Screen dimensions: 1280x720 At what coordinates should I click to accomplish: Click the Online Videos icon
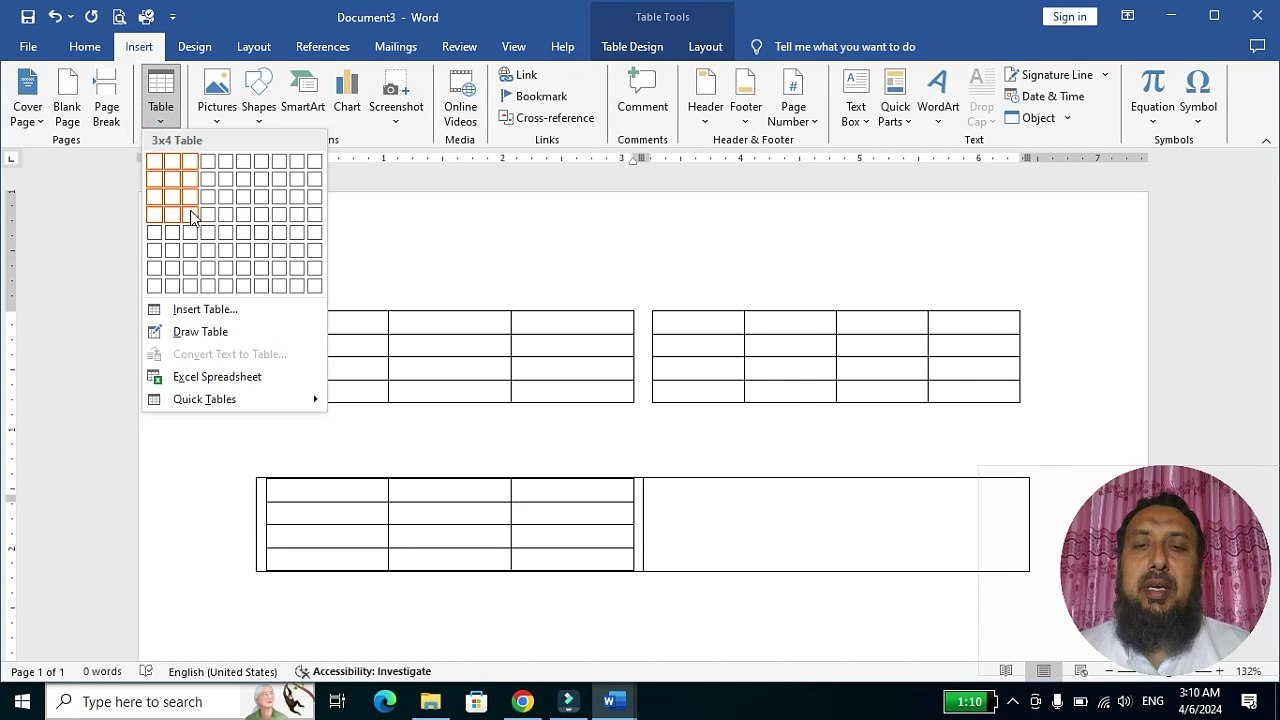point(460,85)
